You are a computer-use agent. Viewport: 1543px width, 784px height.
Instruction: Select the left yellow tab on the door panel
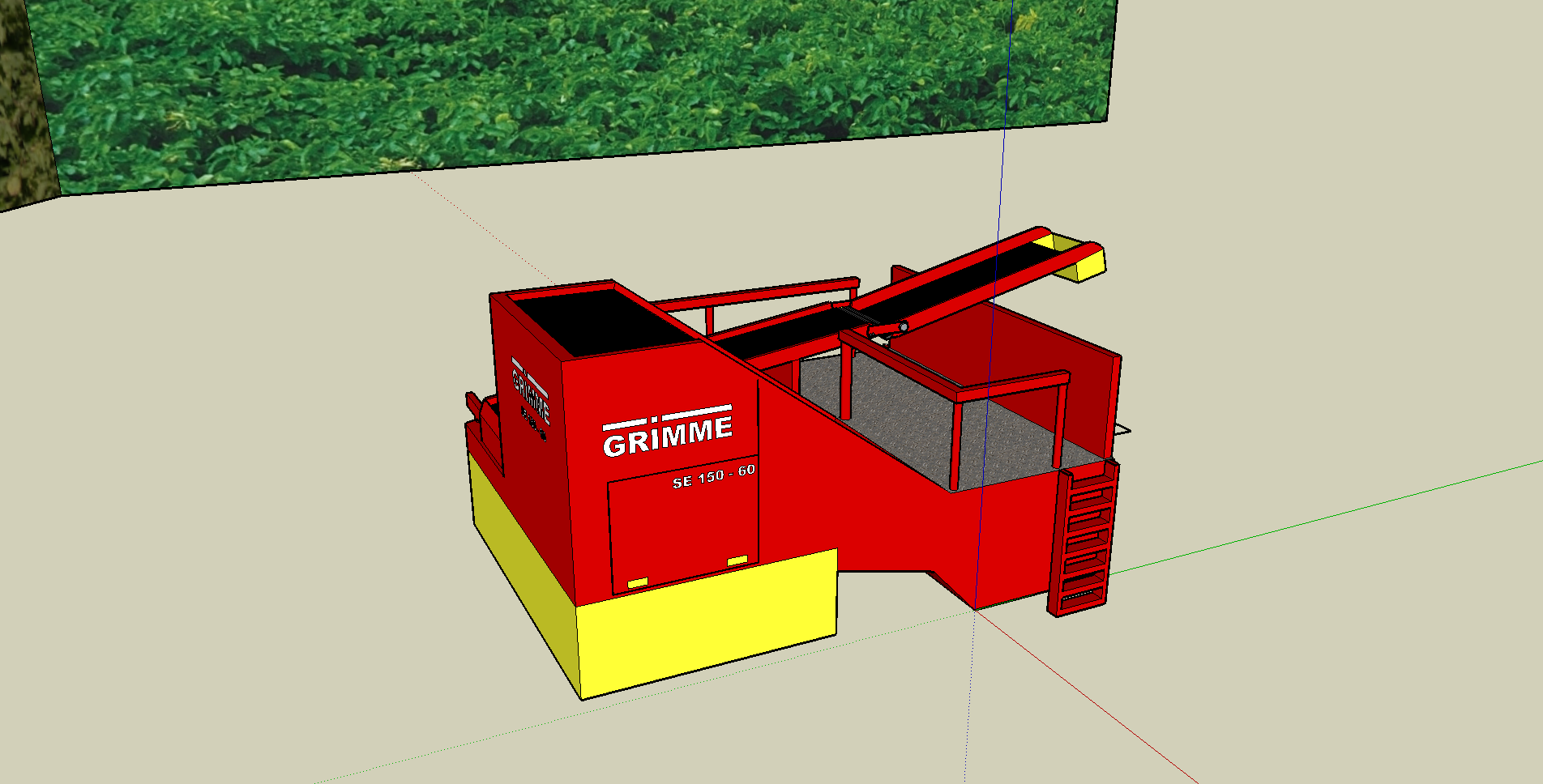click(638, 583)
